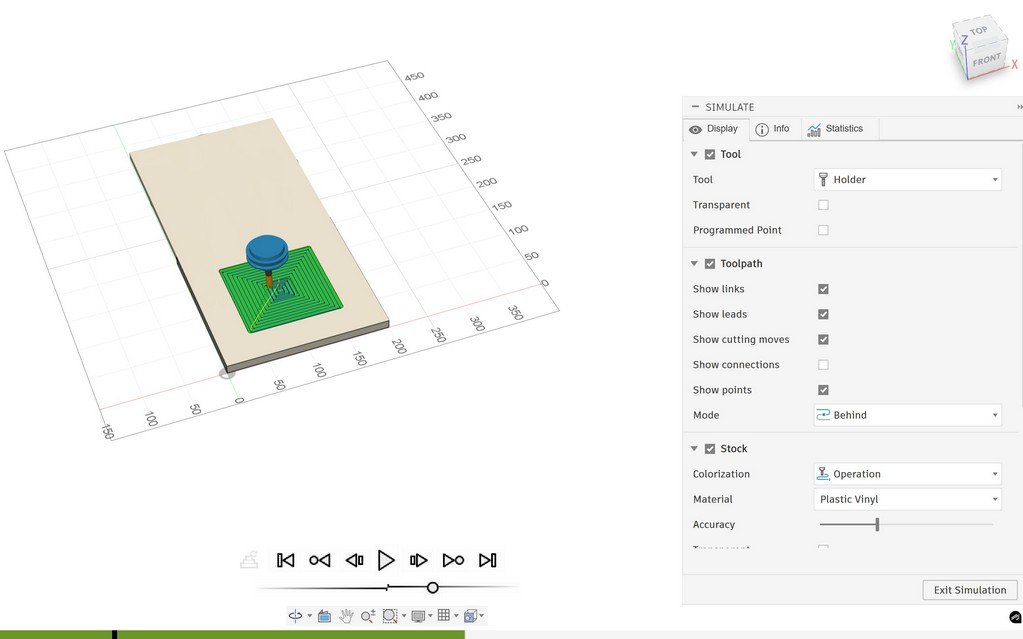
Task: Click the Operation colorization icon
Action: click(823, 474)
